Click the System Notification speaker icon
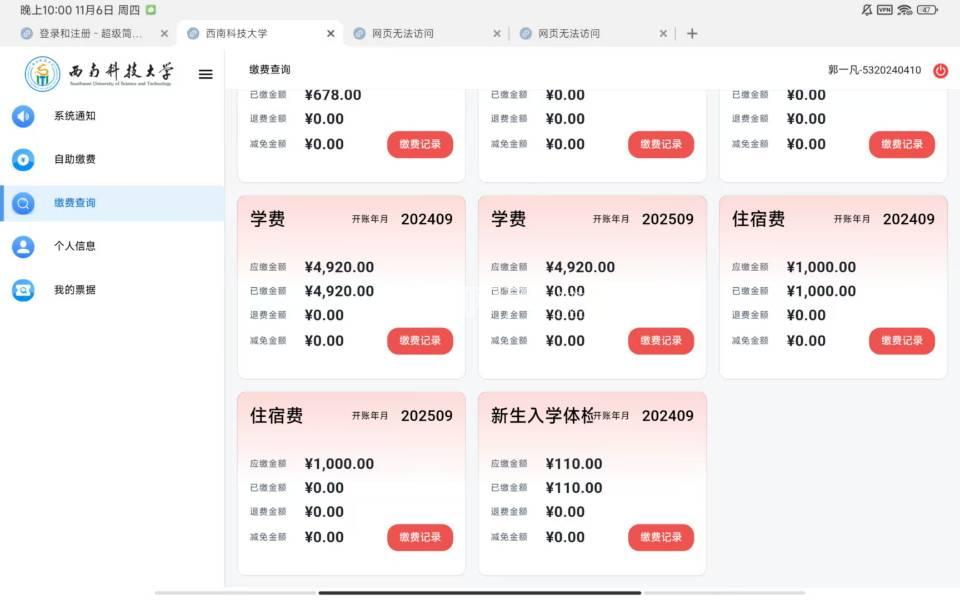Image resolution: width=960 pixels, height=600 pixels. (23, 116)
